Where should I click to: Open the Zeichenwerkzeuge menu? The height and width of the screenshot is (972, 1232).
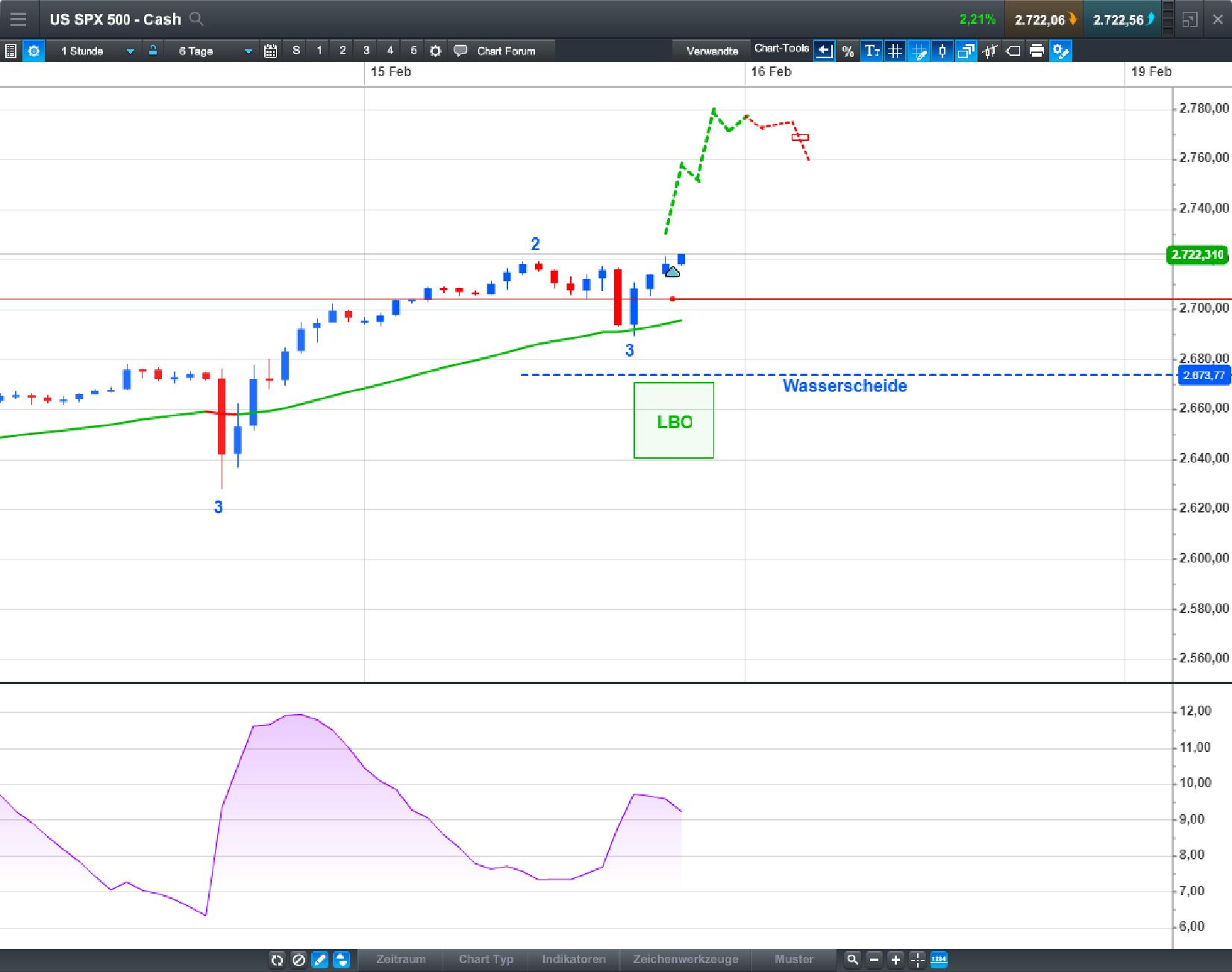point(685,960)
